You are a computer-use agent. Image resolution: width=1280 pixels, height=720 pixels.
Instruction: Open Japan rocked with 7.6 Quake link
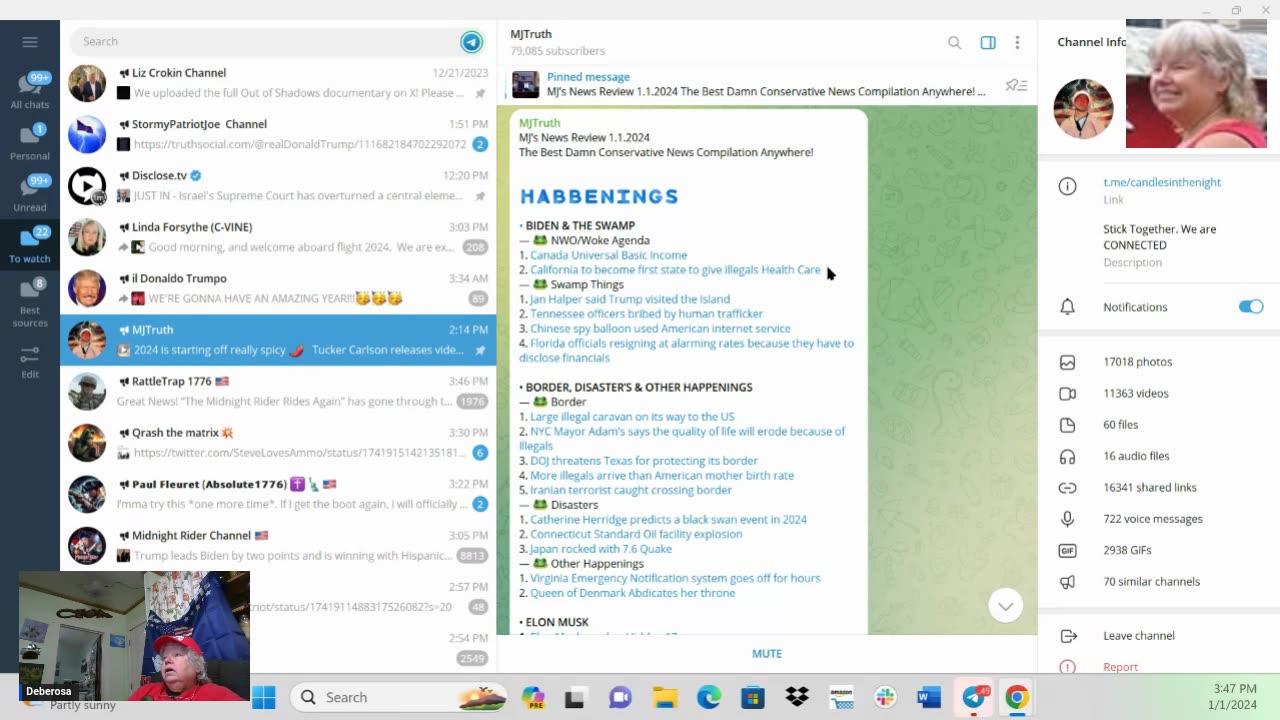tap(601, 549)
